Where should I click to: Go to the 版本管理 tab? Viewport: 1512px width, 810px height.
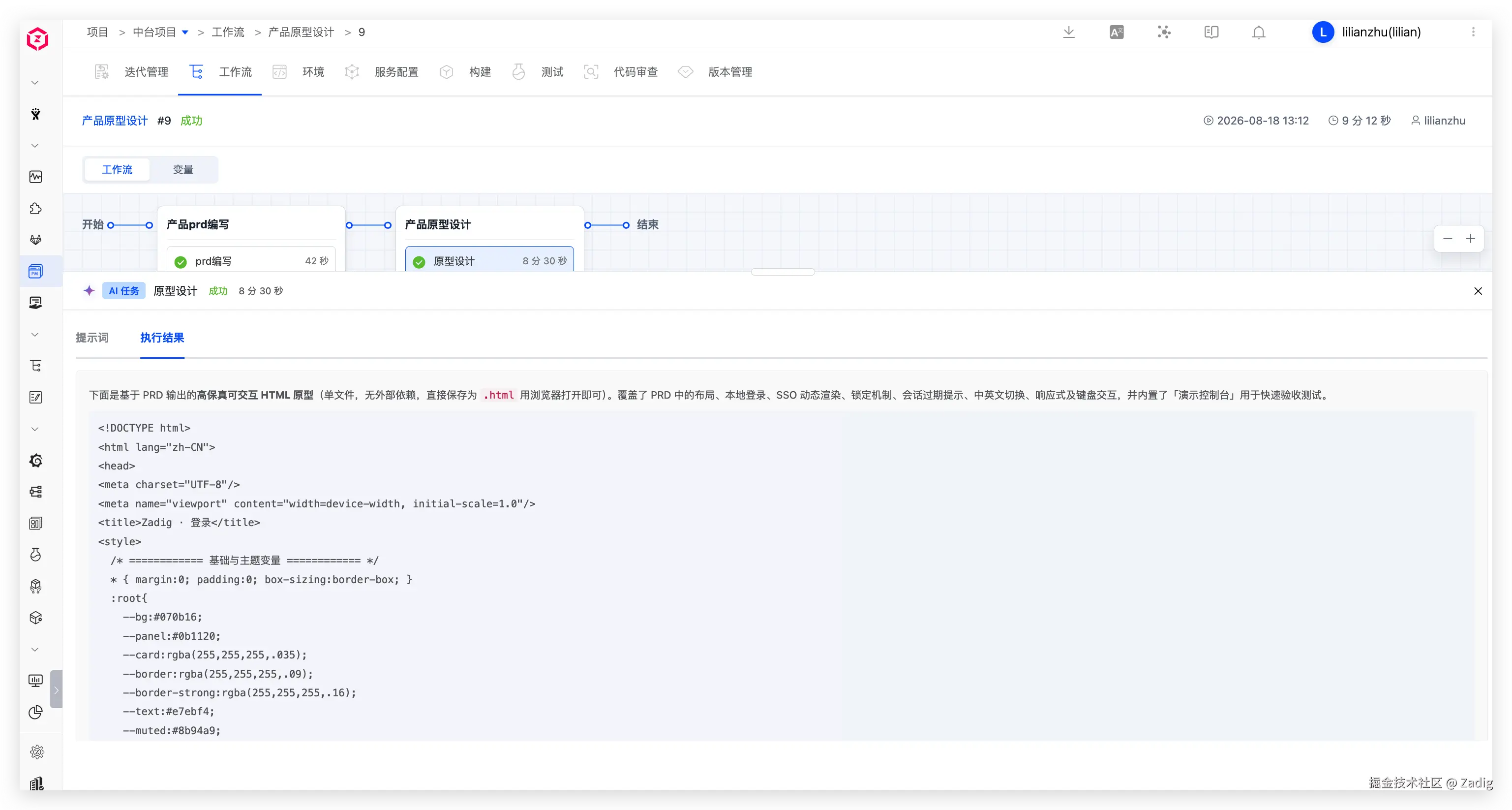pyautogui.click(x=715, y=72)
